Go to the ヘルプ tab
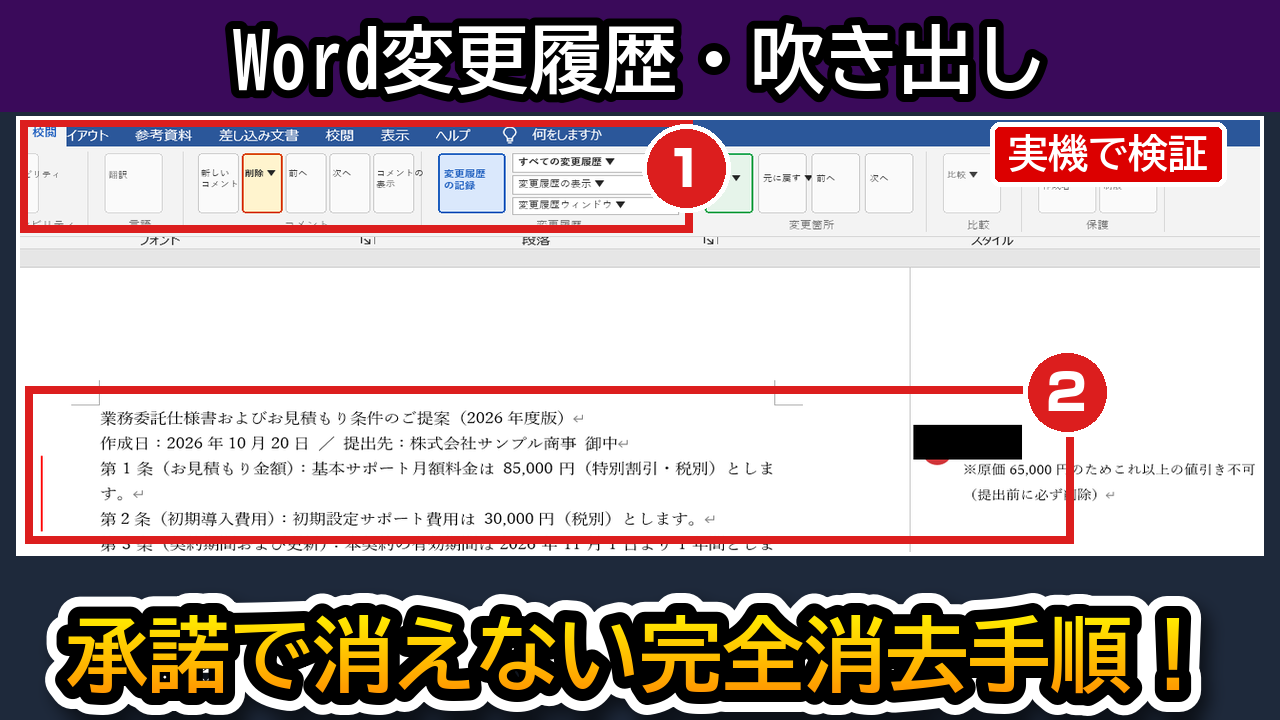The height and width of the screenshot is (720, 1280). [452, 136]
